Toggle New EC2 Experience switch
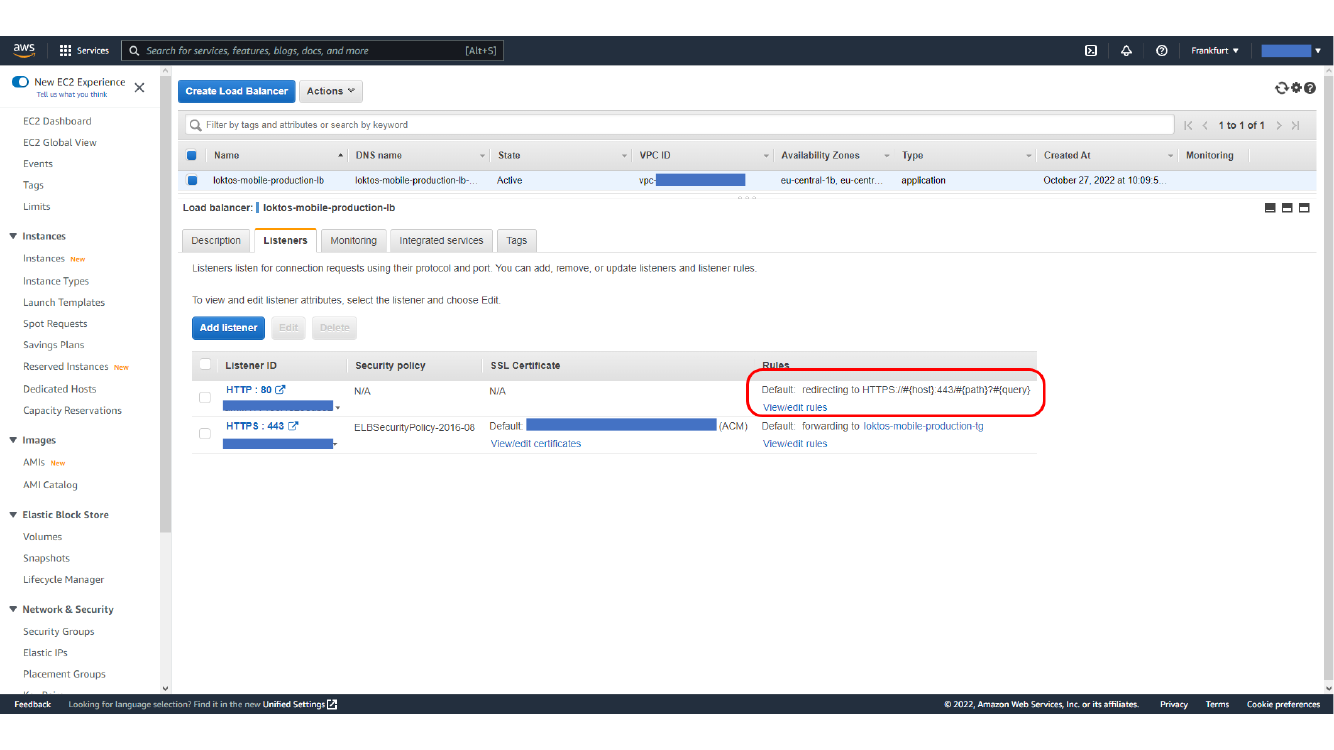Screen dimensions: 1334x750 (x=20, y=82)
